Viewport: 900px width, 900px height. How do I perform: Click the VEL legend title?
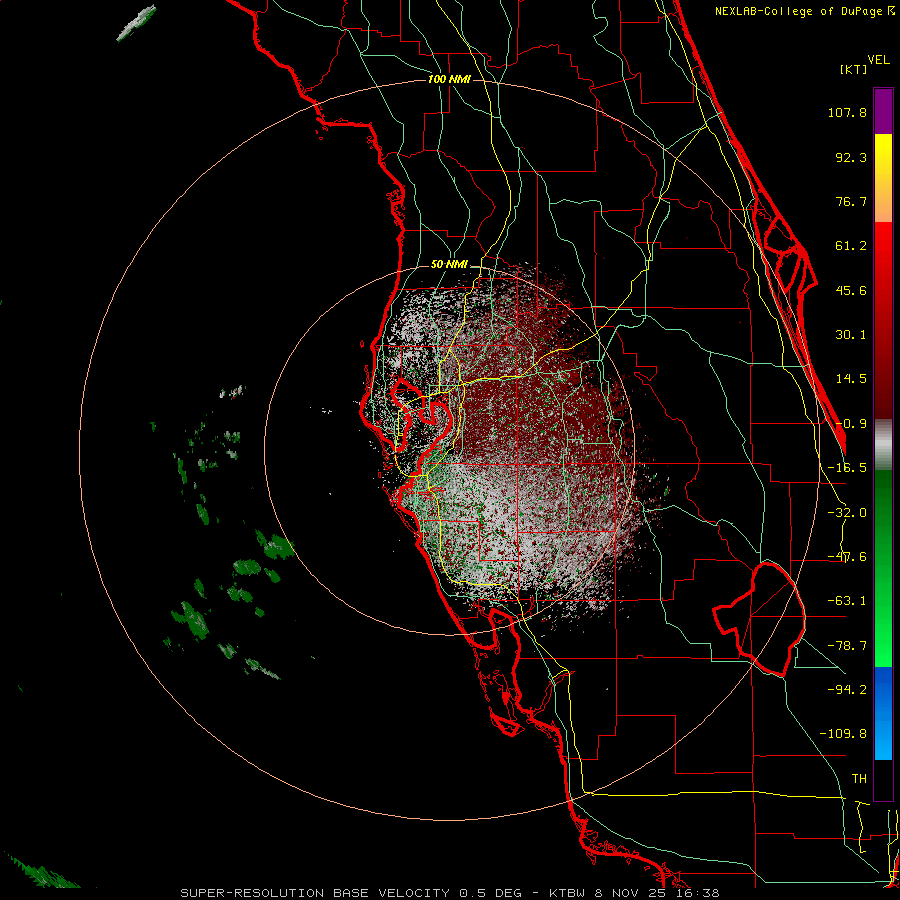(x=878, y=60)
